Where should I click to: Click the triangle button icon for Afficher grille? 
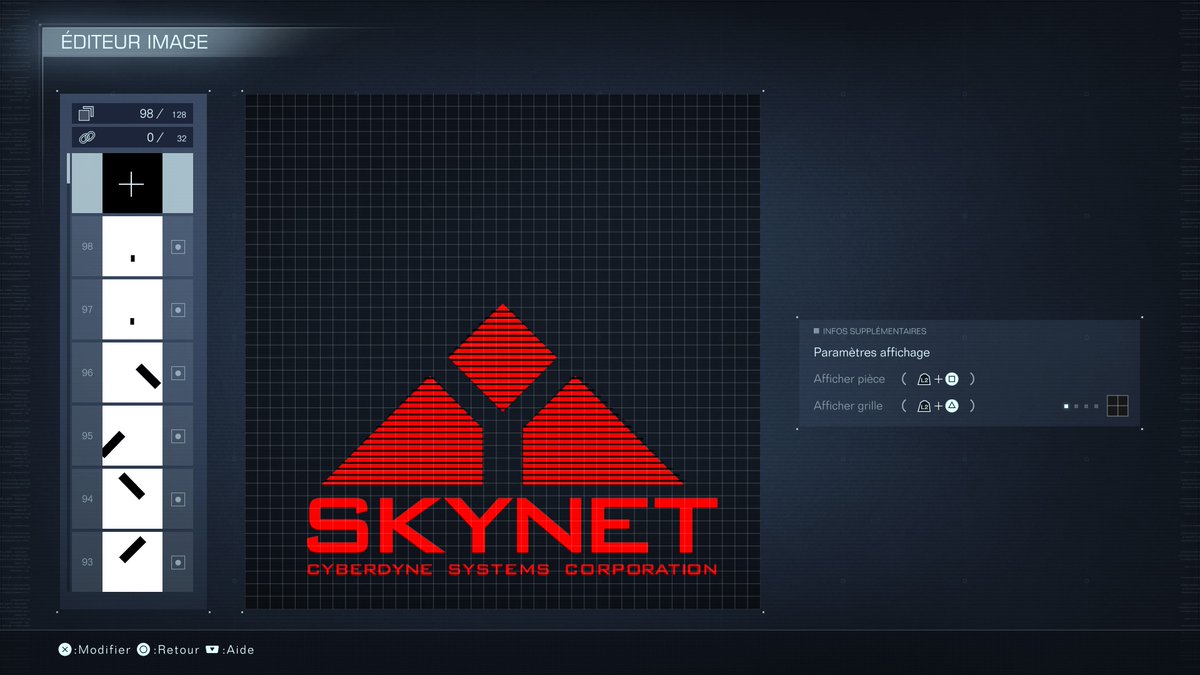[952, 406]
